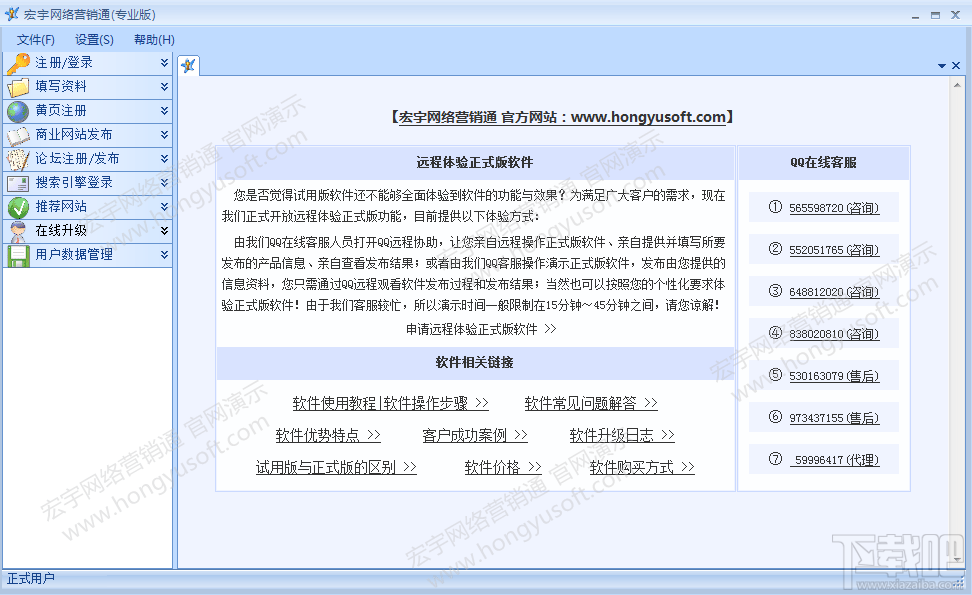
Task: Close the current tab with X
Action: point(956,66)
